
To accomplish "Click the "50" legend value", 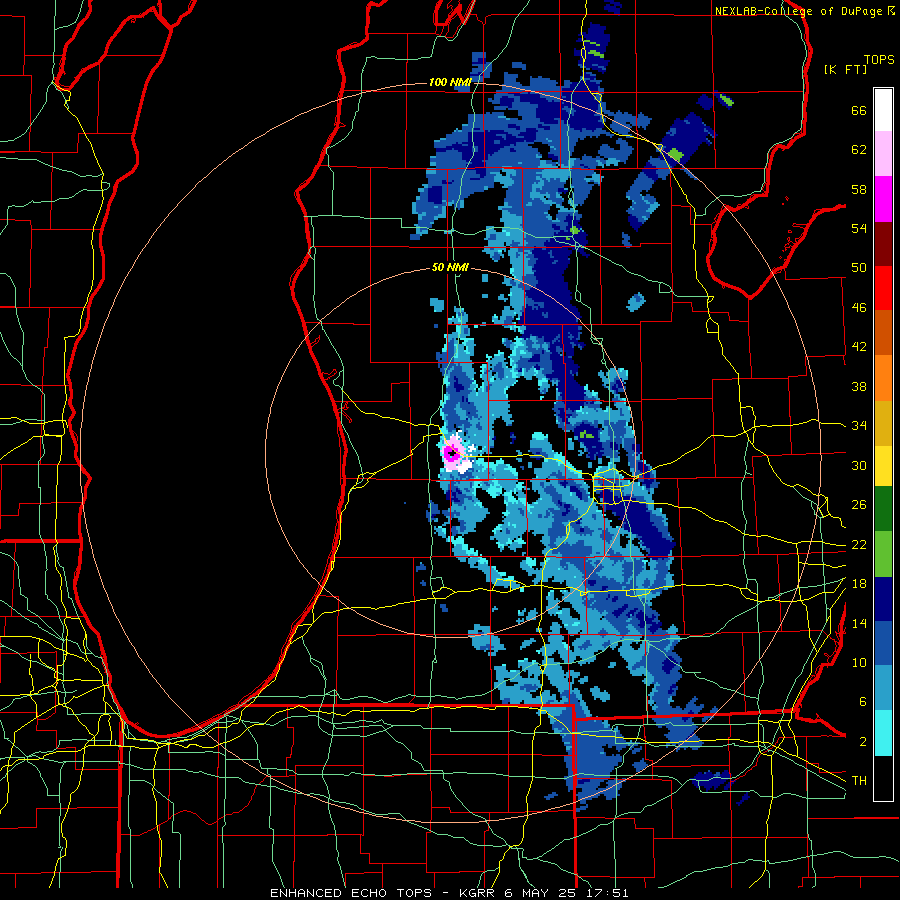I will point(859,267).
